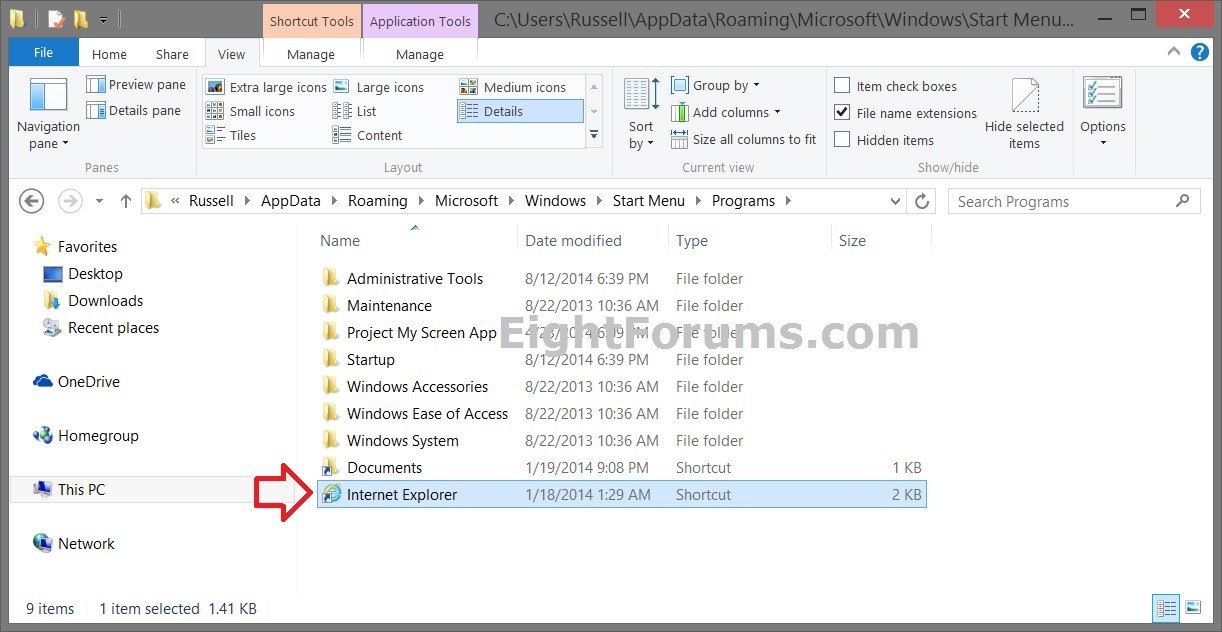Click the Search Programs field
The height and width of the screenshot is (632, 1222).
point(1073,201)
